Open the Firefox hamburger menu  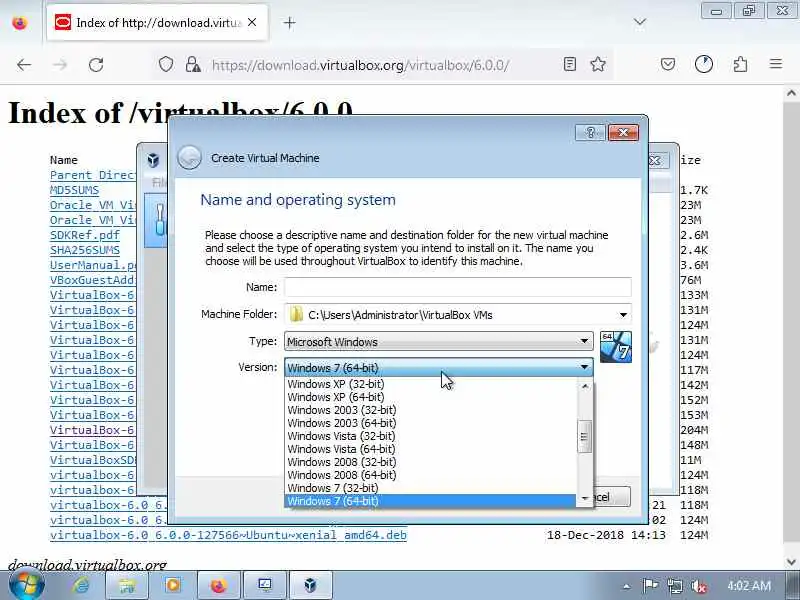pos(776,64)
